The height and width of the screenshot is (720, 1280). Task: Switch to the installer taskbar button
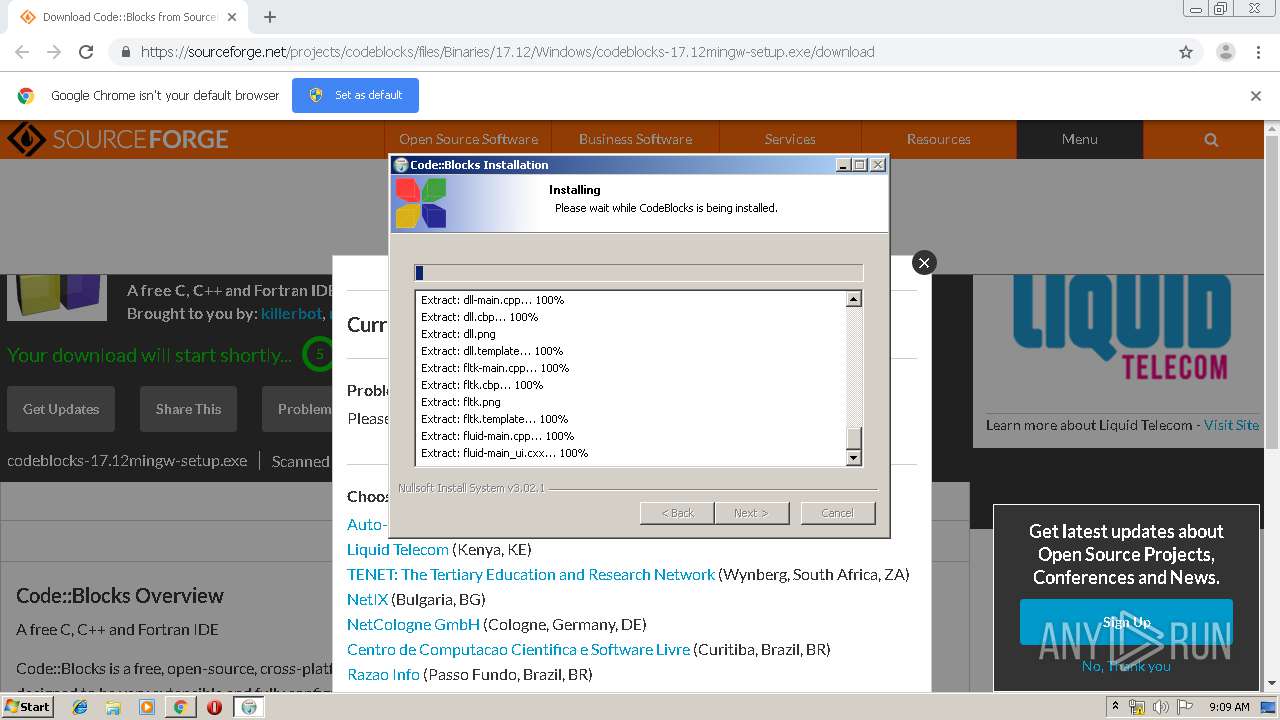tap(249, 707)
